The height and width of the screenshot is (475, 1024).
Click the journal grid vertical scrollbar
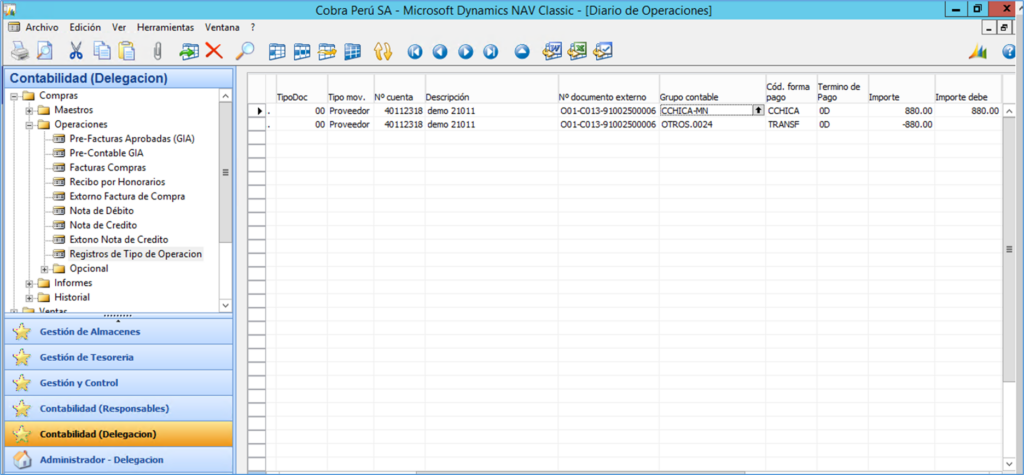(1008, 248)
